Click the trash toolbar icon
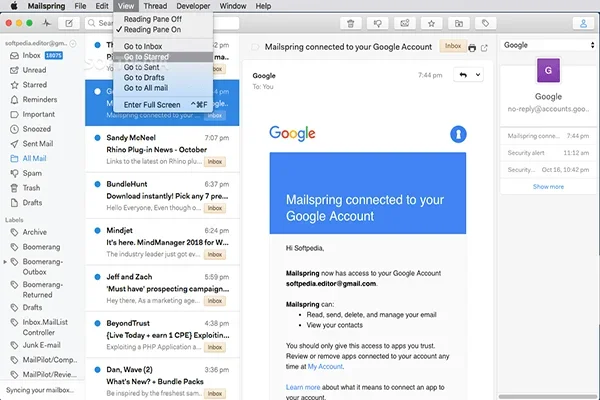The height and width of the screenshot is (400, 600). pyautogui.click(x=351, y=23)
